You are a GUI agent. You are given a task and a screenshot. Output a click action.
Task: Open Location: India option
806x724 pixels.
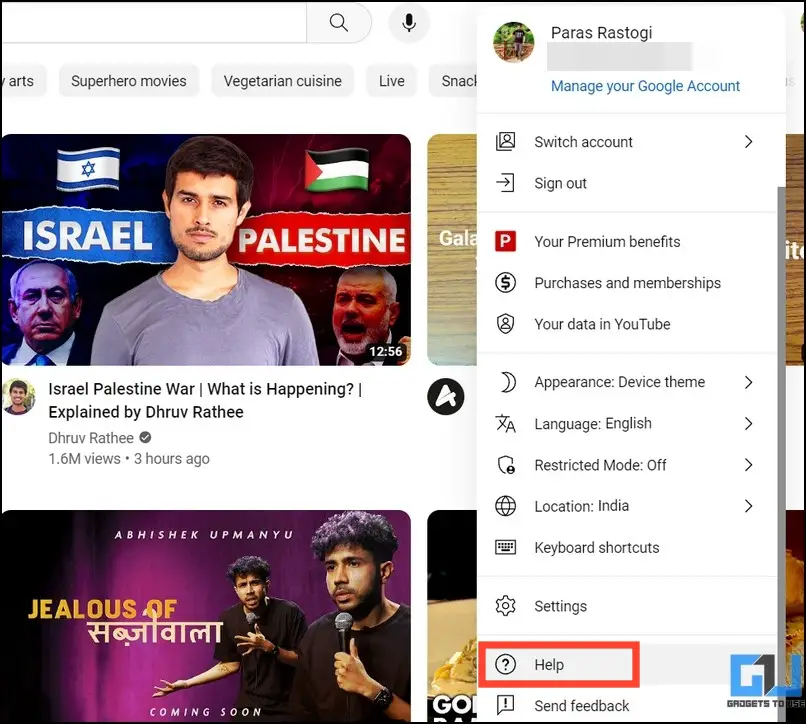[627, 506]
